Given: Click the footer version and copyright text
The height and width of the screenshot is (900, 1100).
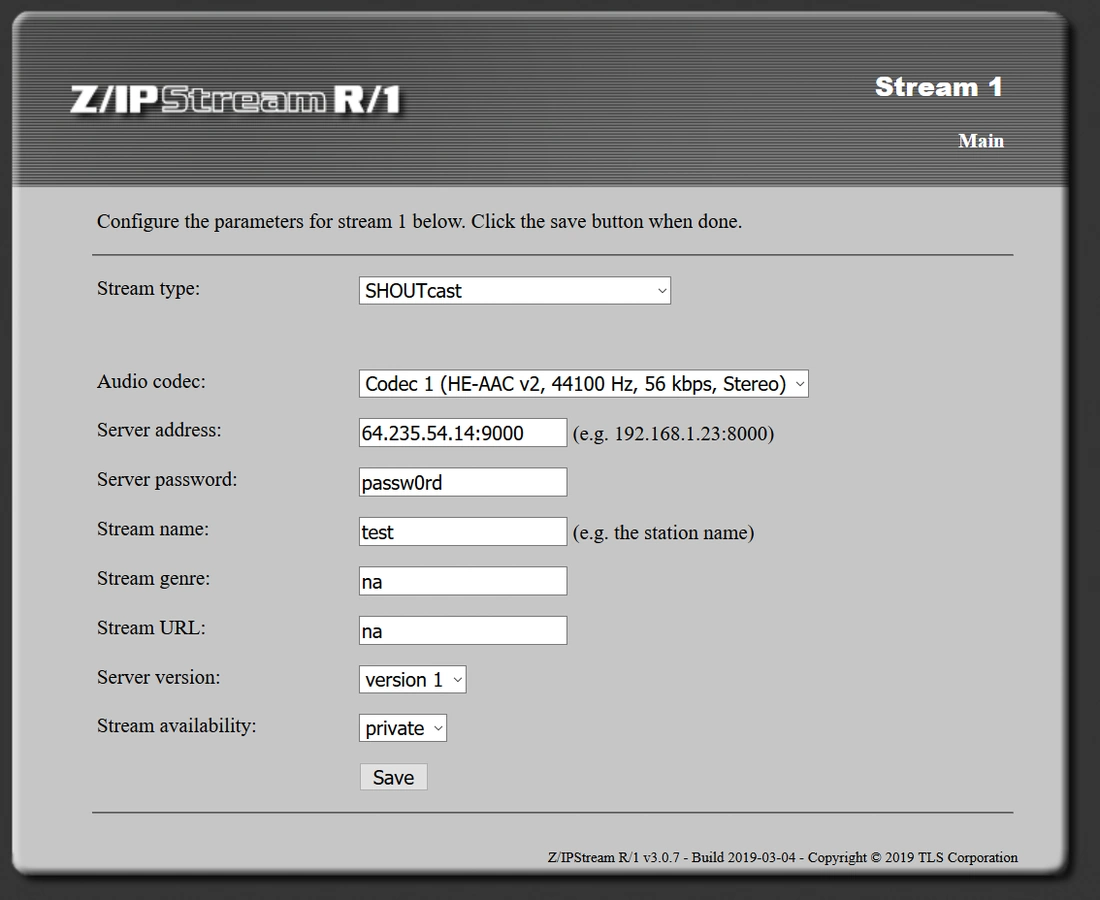Looking at the screenshot, I should [x=782, y=857].
